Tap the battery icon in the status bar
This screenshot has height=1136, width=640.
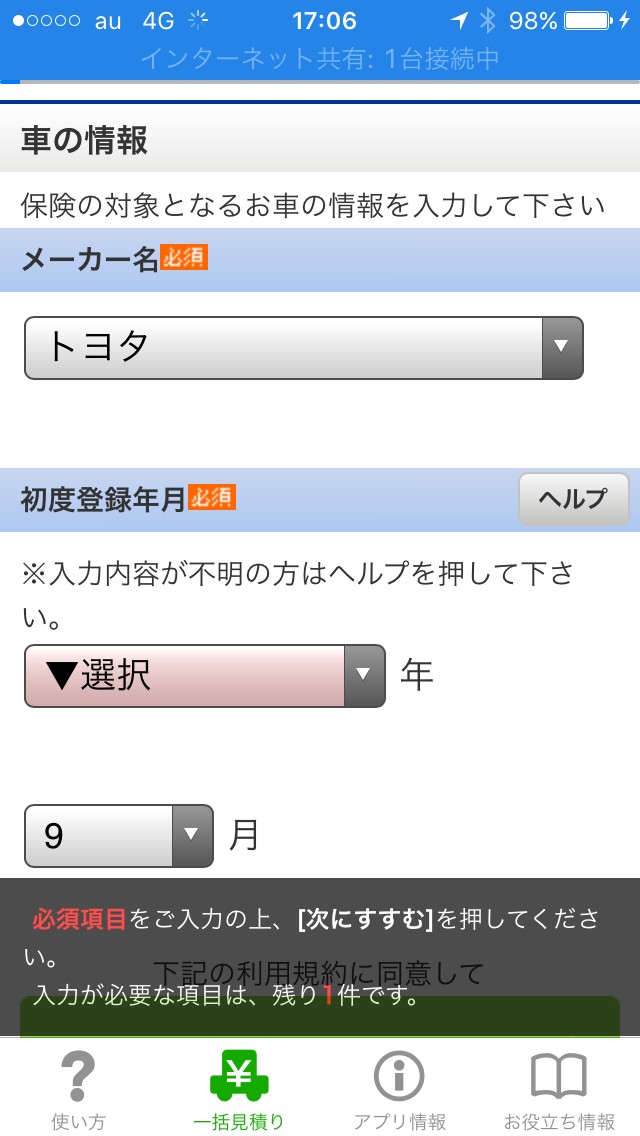[x=590, y=21]
